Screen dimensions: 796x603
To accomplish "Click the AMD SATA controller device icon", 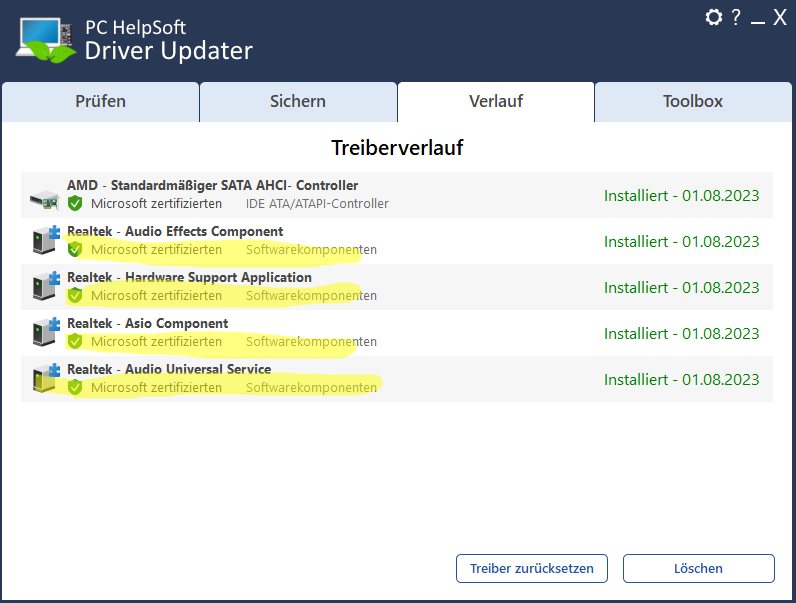I will 44,200.
